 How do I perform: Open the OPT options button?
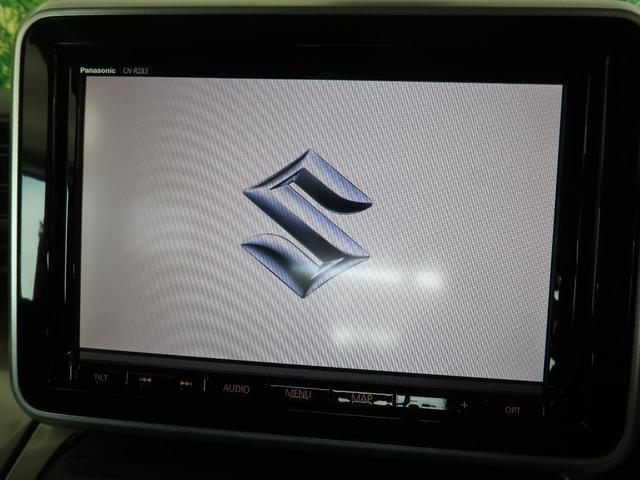pos(513,410)
